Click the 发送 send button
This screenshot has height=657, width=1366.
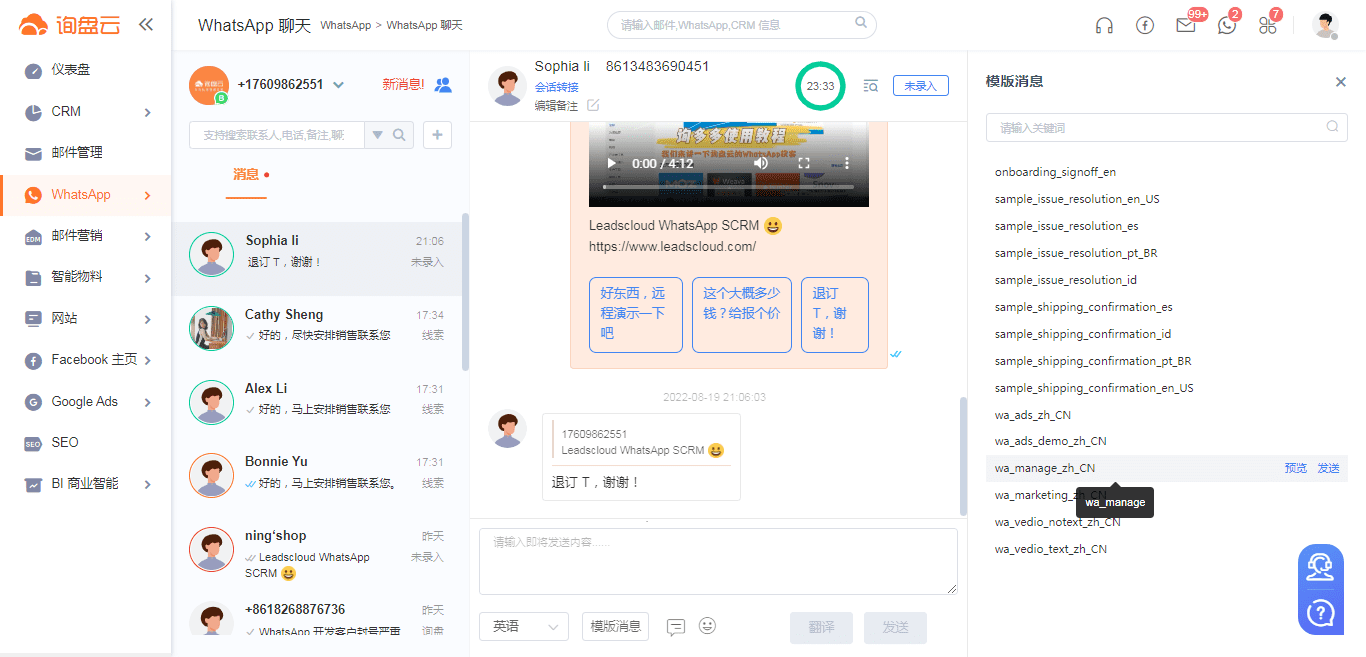tap(896, 628)
